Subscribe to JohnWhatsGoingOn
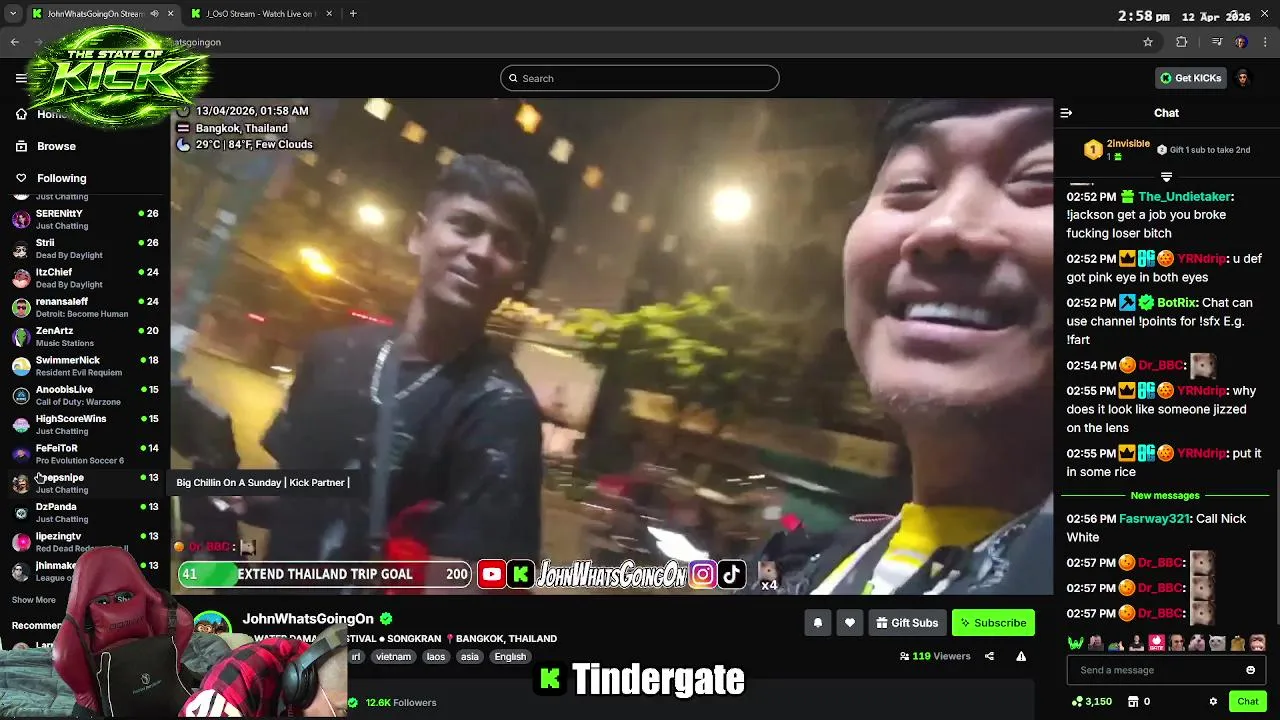1280x720 pixels. pyautogui.click(x=993, y=623)
